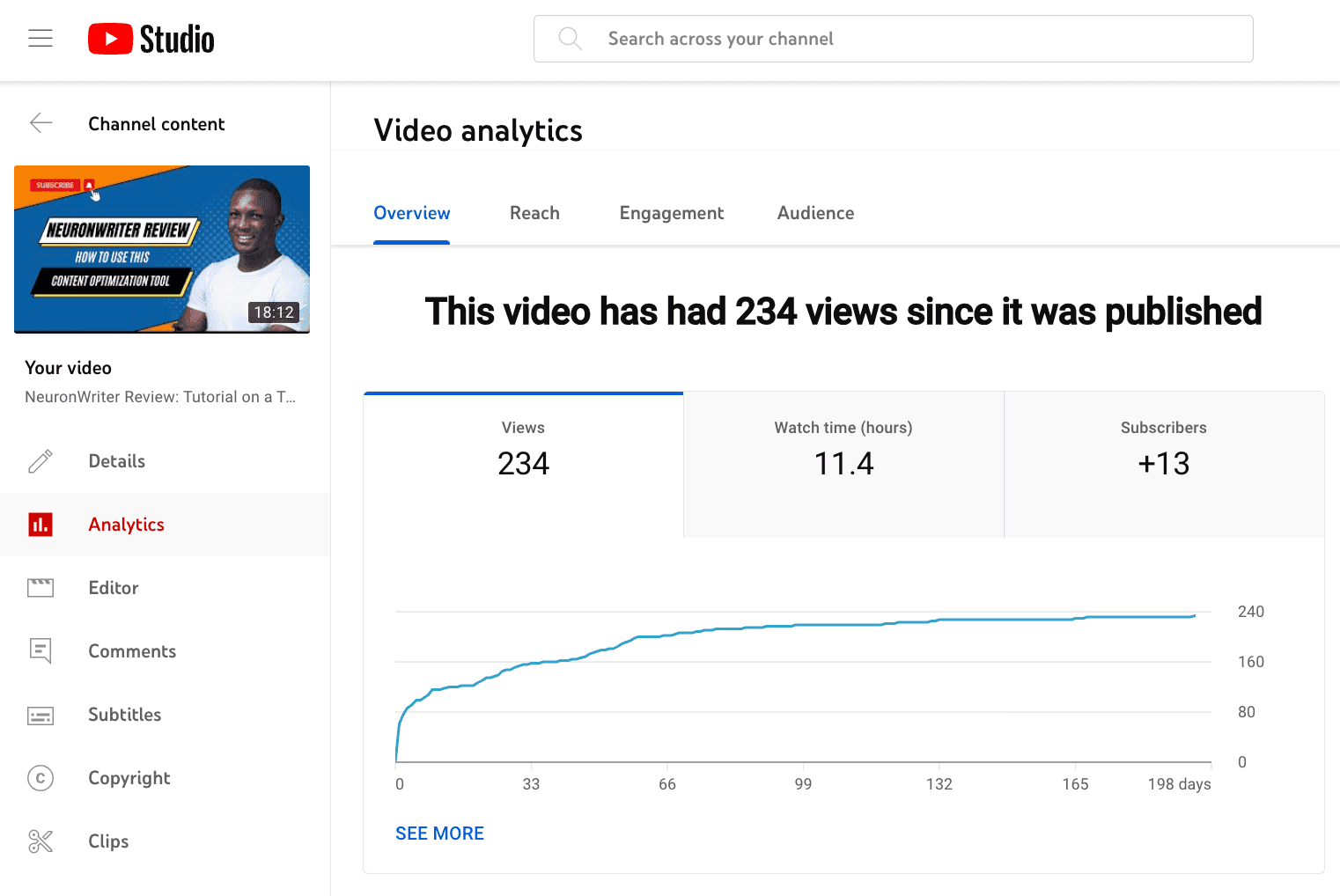
Task: Open the Copyright icon in sidebar
Action: pos(40,778)
